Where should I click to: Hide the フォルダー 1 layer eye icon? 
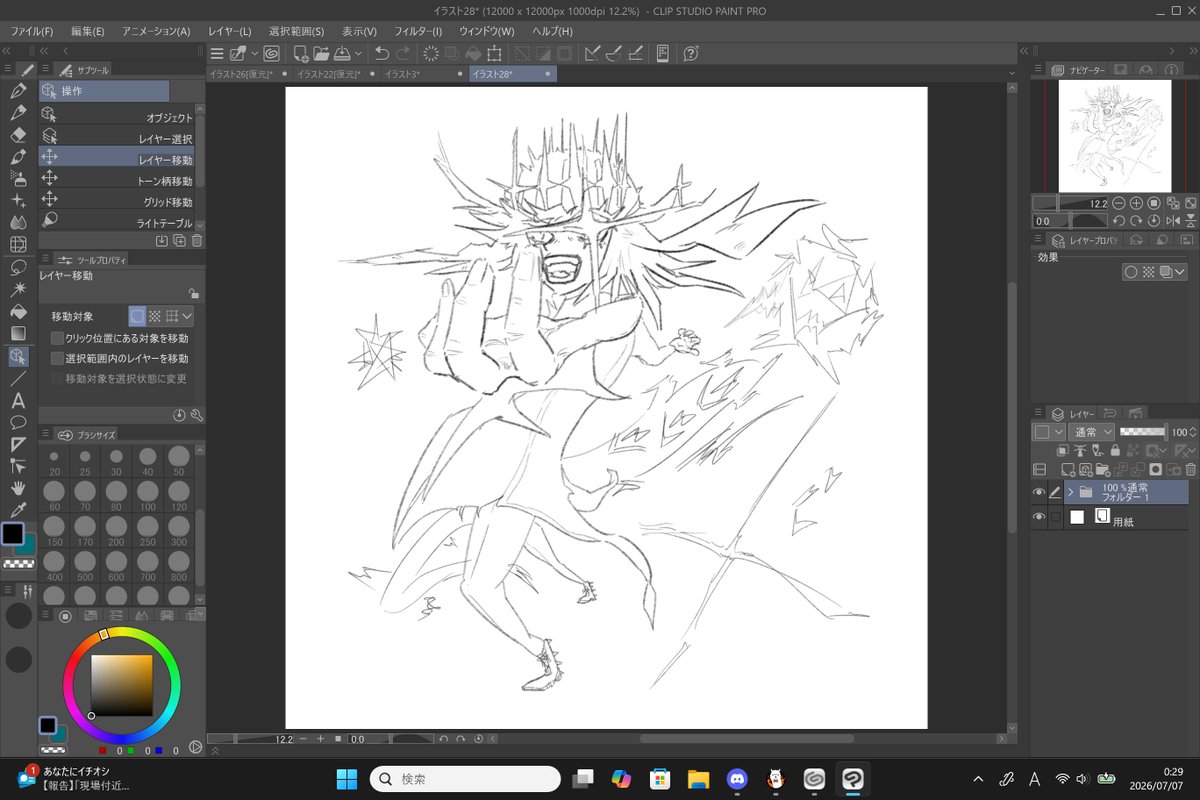1039,492
